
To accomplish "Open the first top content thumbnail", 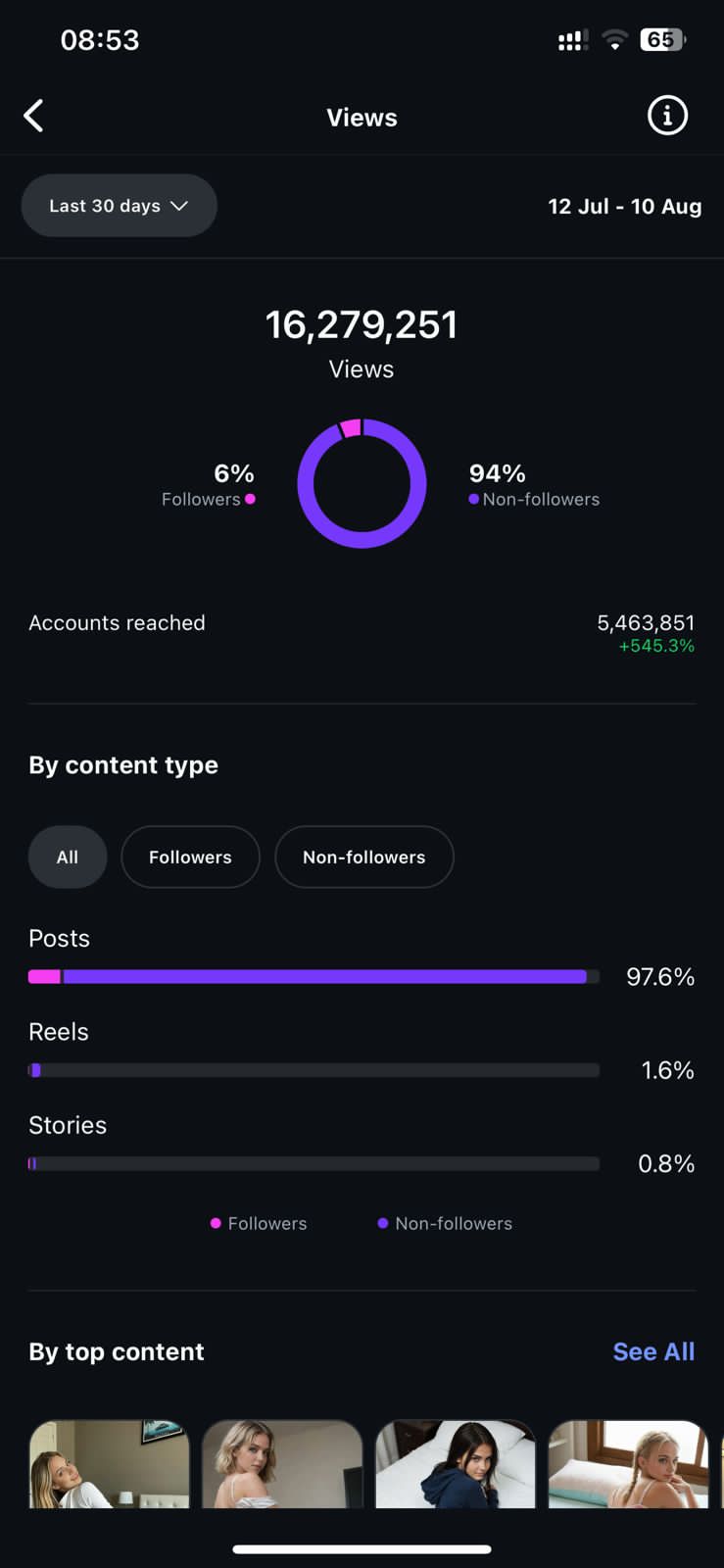I will pos(109,1463).
